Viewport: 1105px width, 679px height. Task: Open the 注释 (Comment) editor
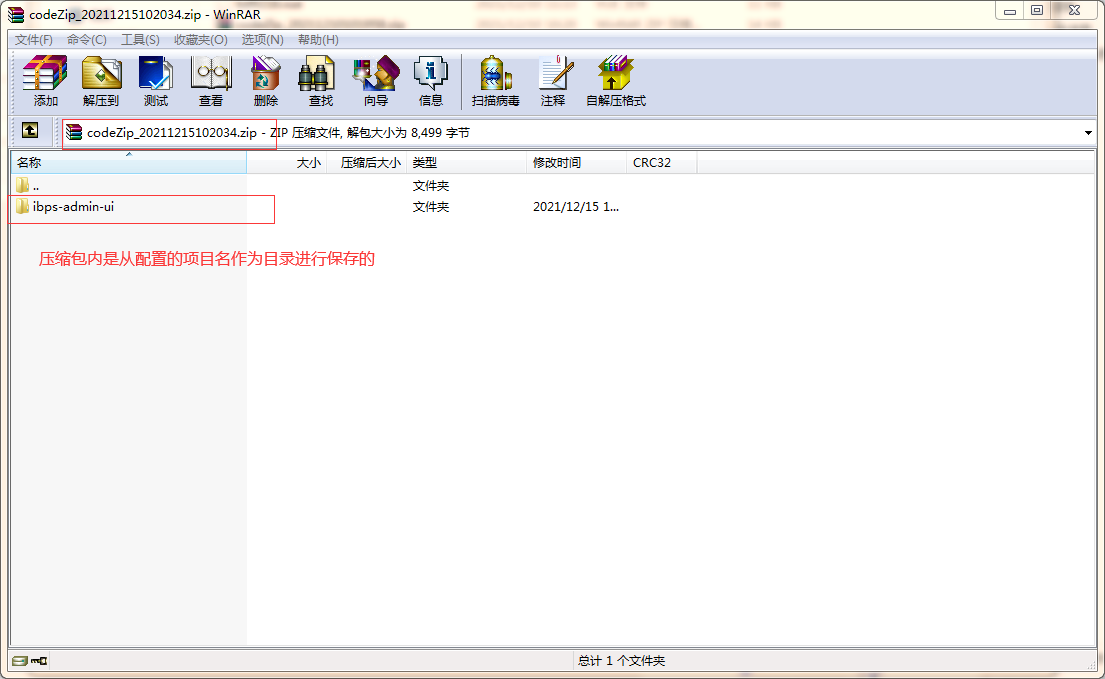pos(552,81)
